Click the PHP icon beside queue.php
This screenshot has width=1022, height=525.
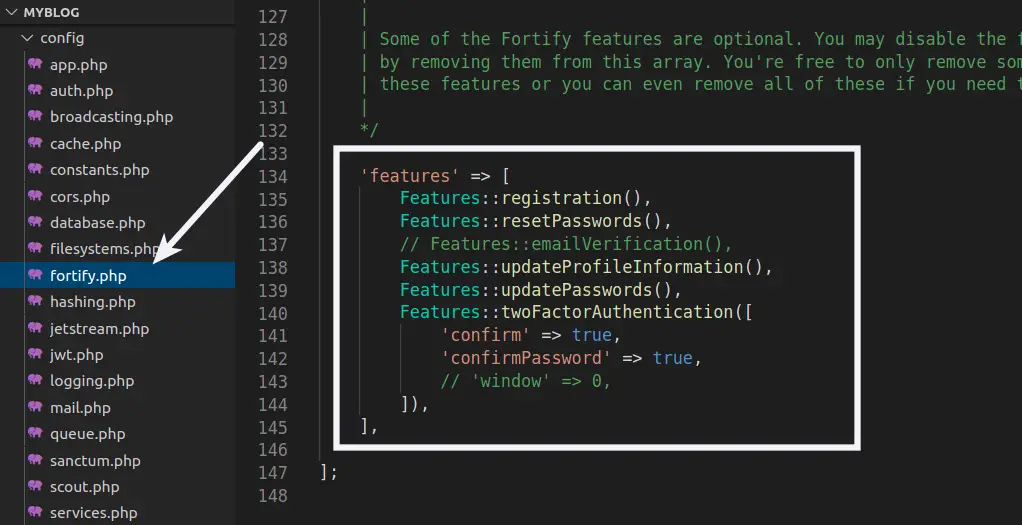[x=35, y=433]
